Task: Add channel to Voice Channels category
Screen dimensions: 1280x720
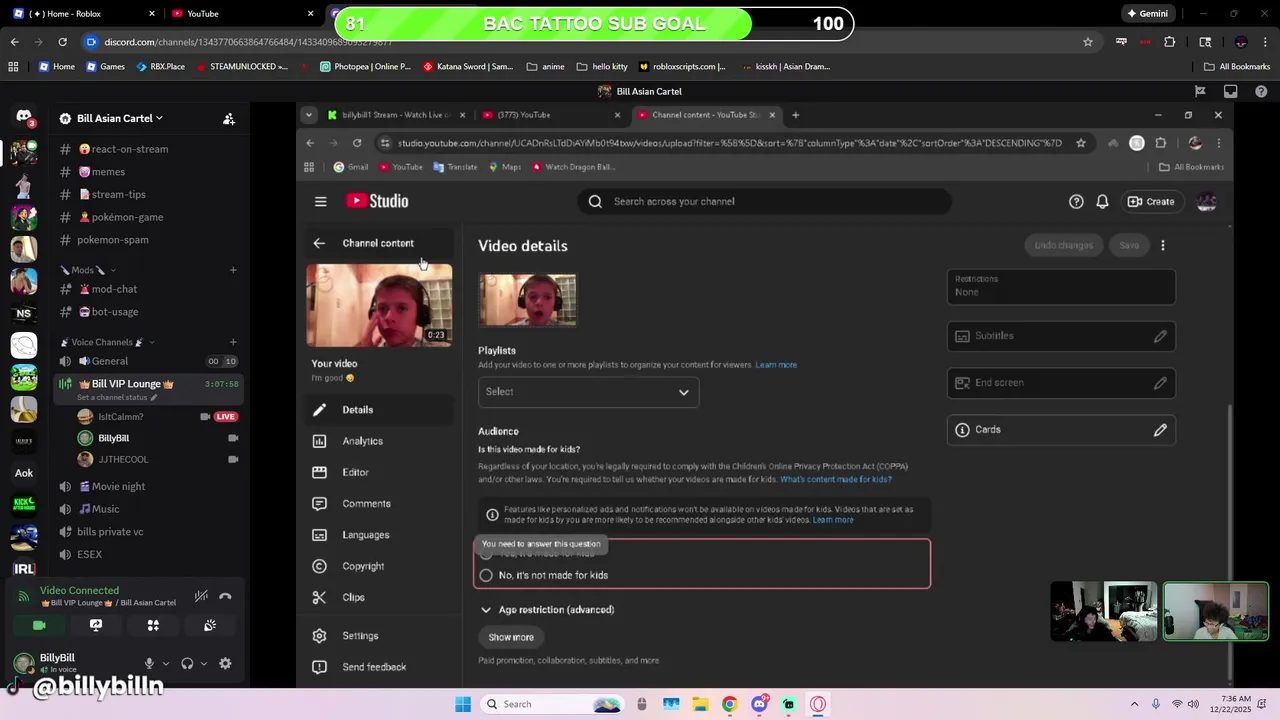Action: click(x=233, y=342)
